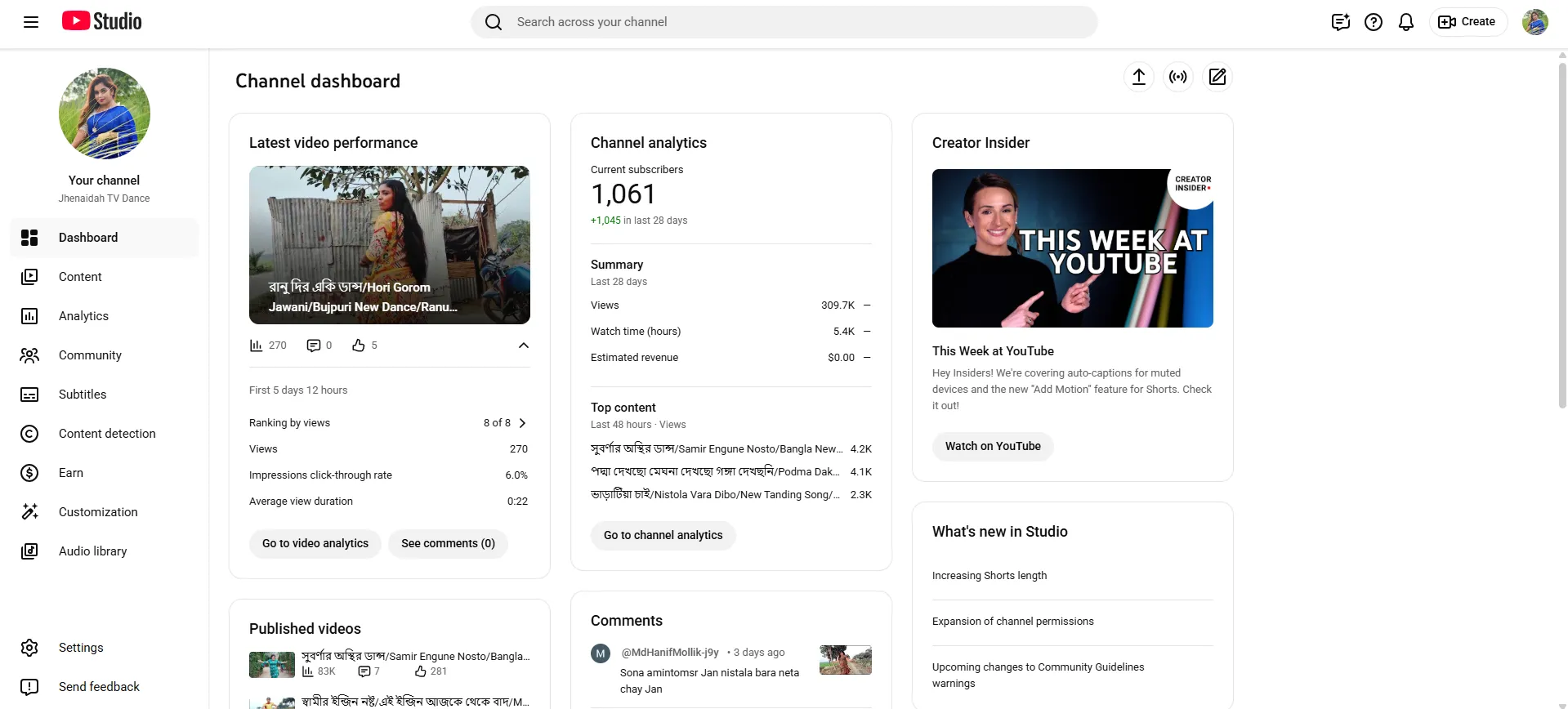Open This Week at YouTube thumbnail
This screenshot has width=1568, height=709.
[x=1073, y=248]
